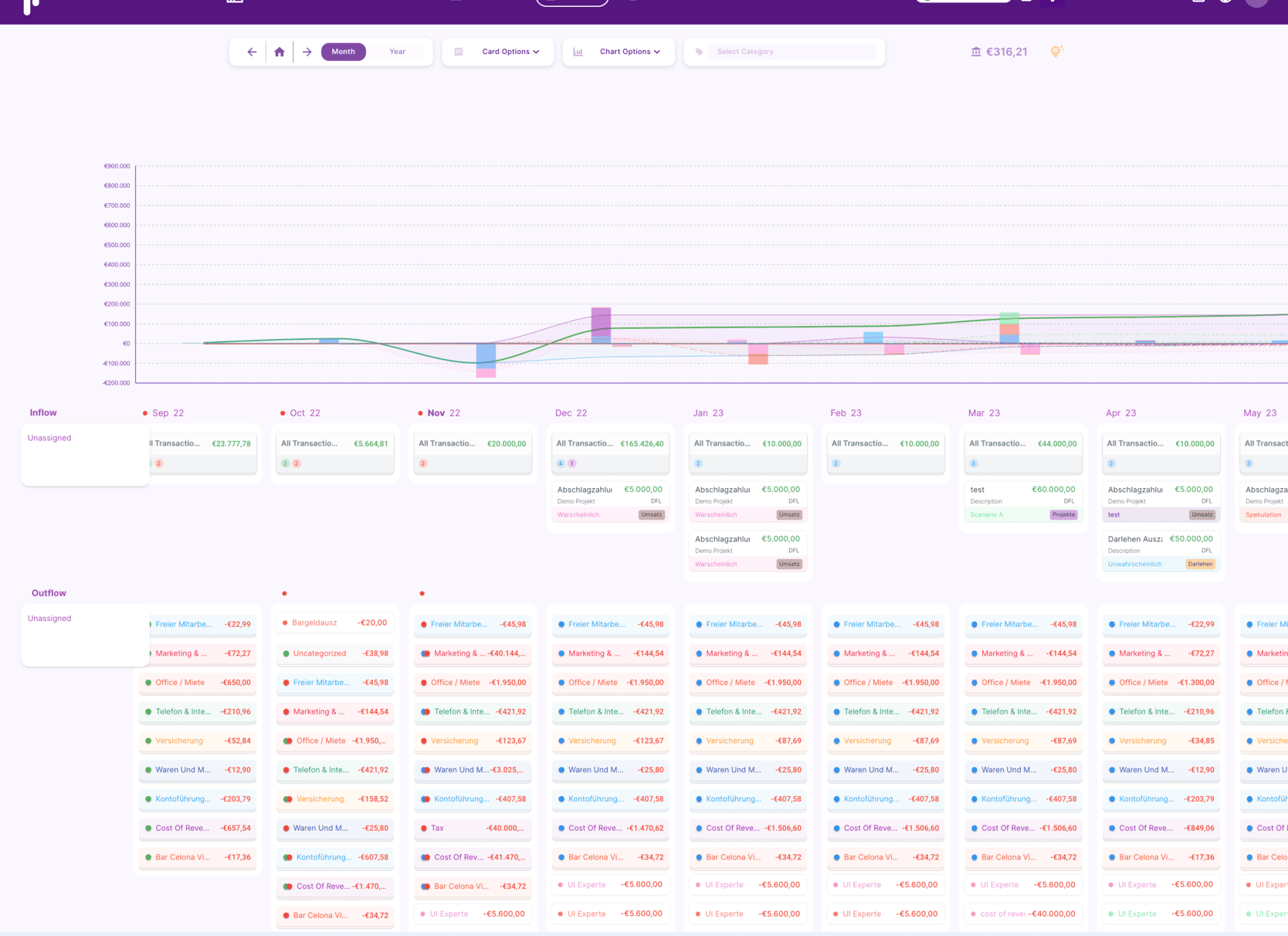The width and height of the screenshot is (1288, 936).
Task: Open Oct 22 All Transactions inflow card
Action: tap(334, 453)
